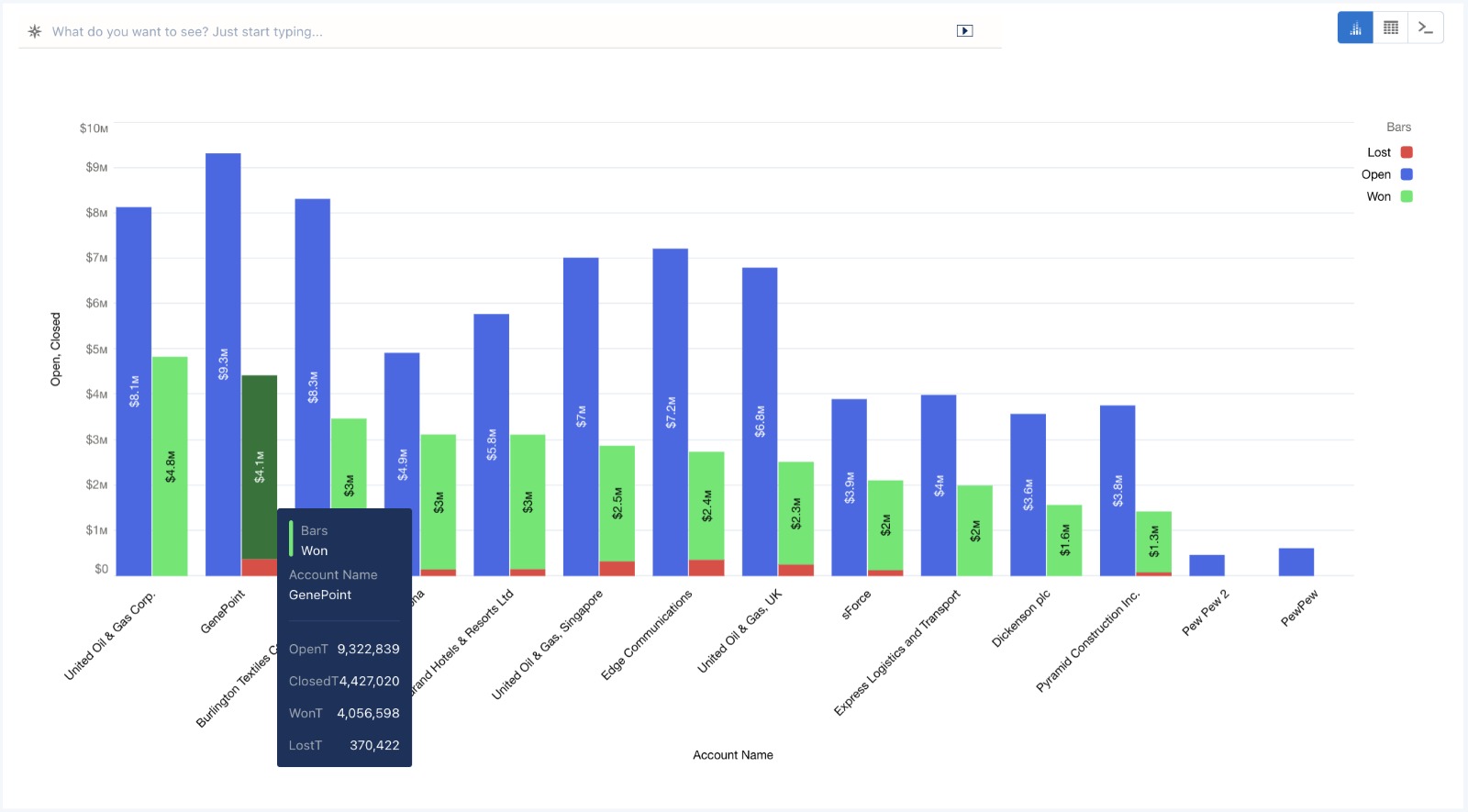Switch to the table grid view
The image size is (1468, 812).
[x=1391, y=28]
